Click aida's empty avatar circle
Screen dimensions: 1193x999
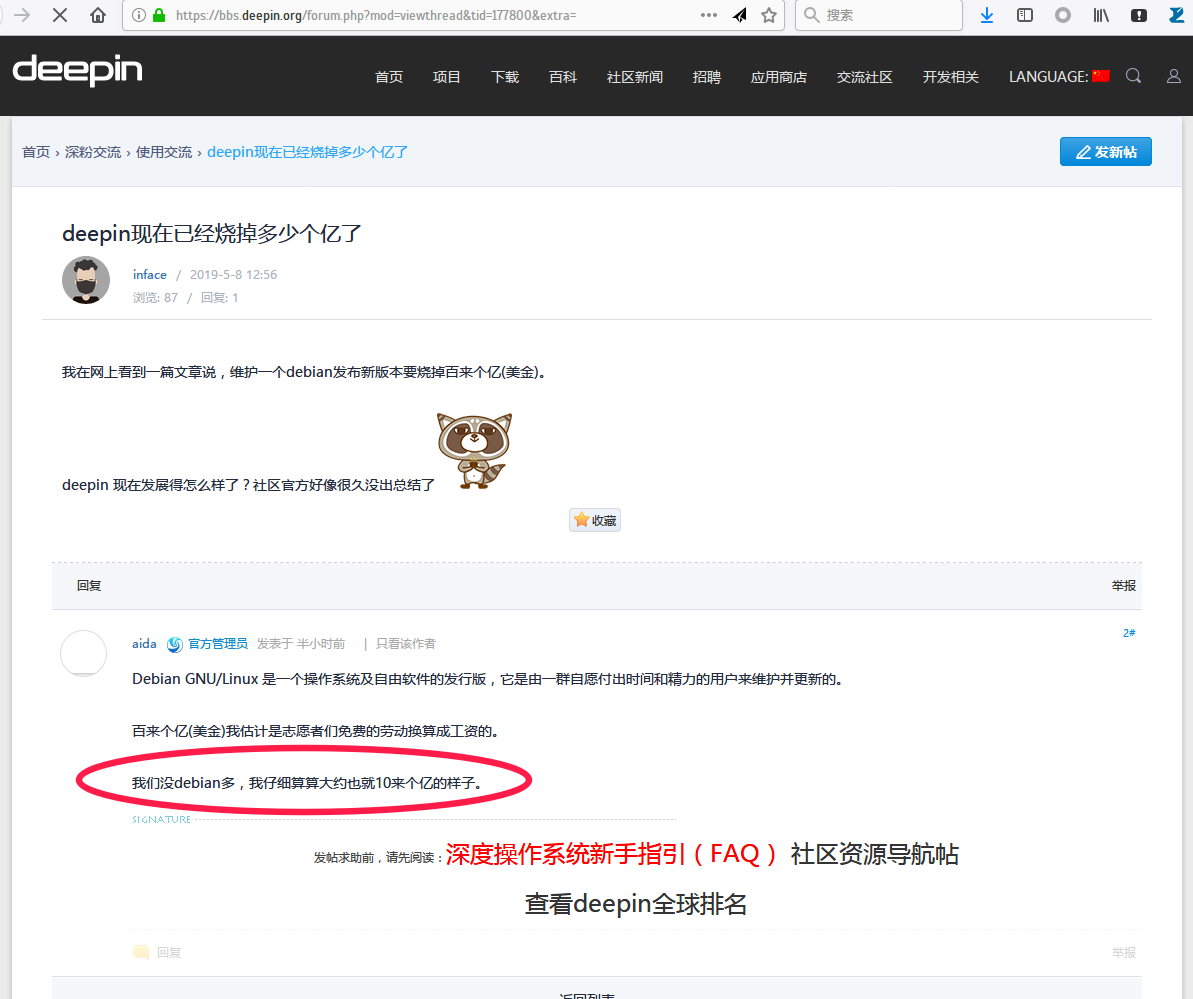tap(84, 654)
